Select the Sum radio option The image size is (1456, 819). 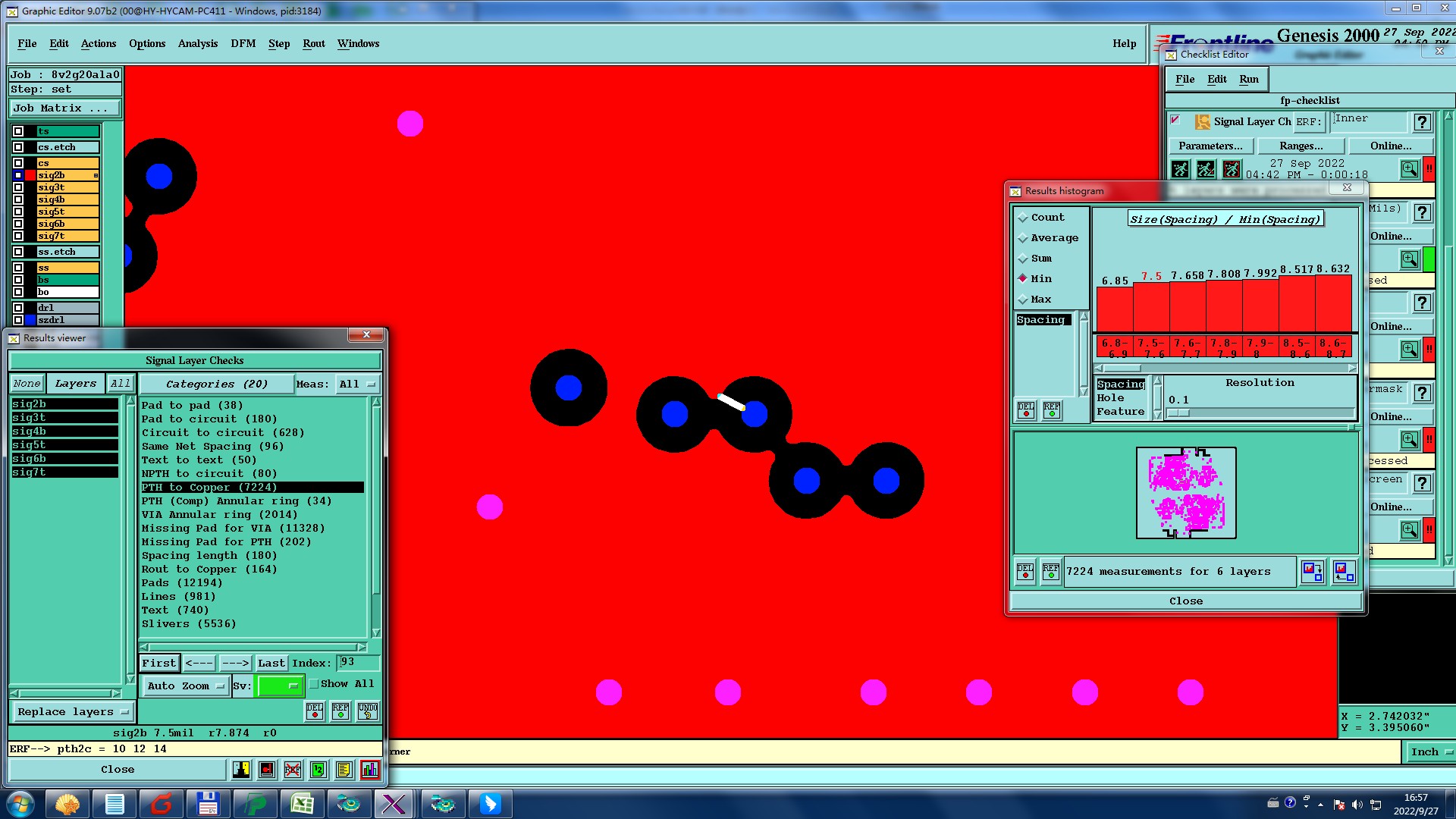point(1035,259)
